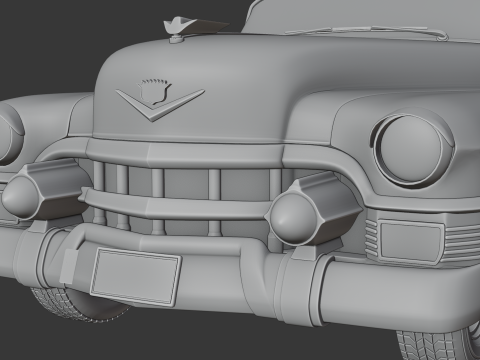
Task: Select the bumper bullet guard beside the headlight
Action: pos(313,210)
